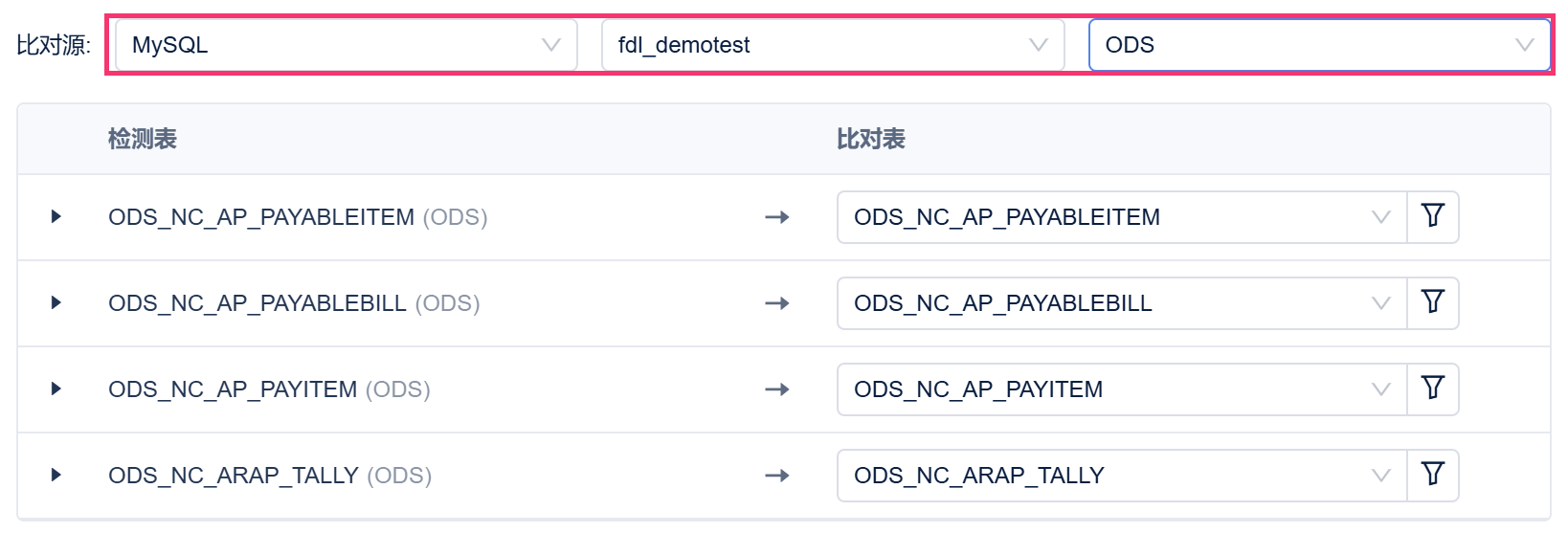Open ODS_NC_AP_PAYABLEBILL comparison table dropdown
This screenshot has height=533, width=1568.
1120,303
